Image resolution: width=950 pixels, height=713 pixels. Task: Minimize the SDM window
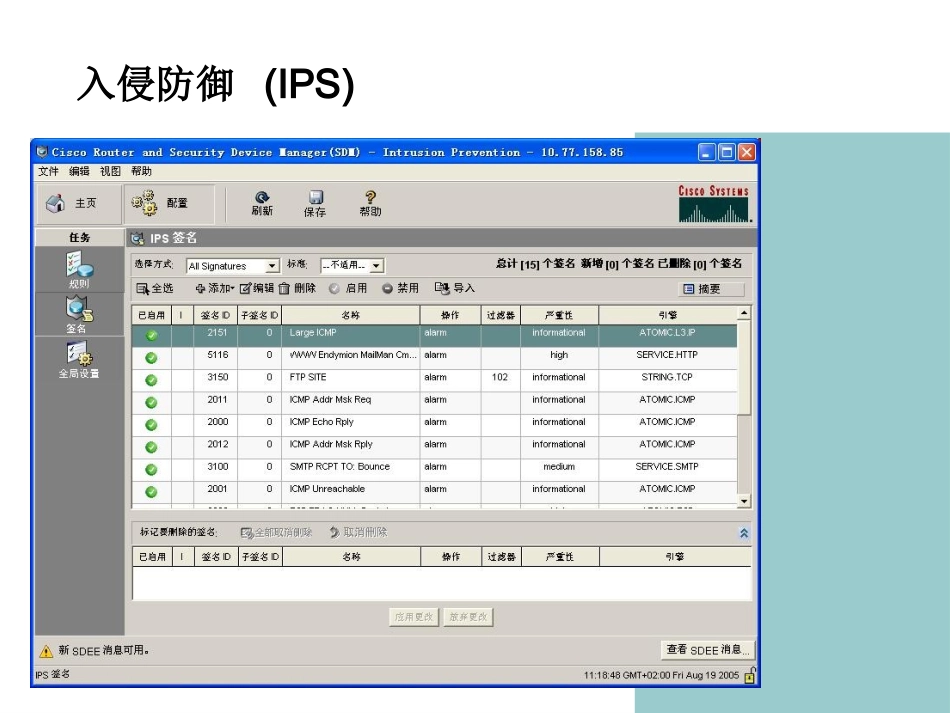(706, 152)
